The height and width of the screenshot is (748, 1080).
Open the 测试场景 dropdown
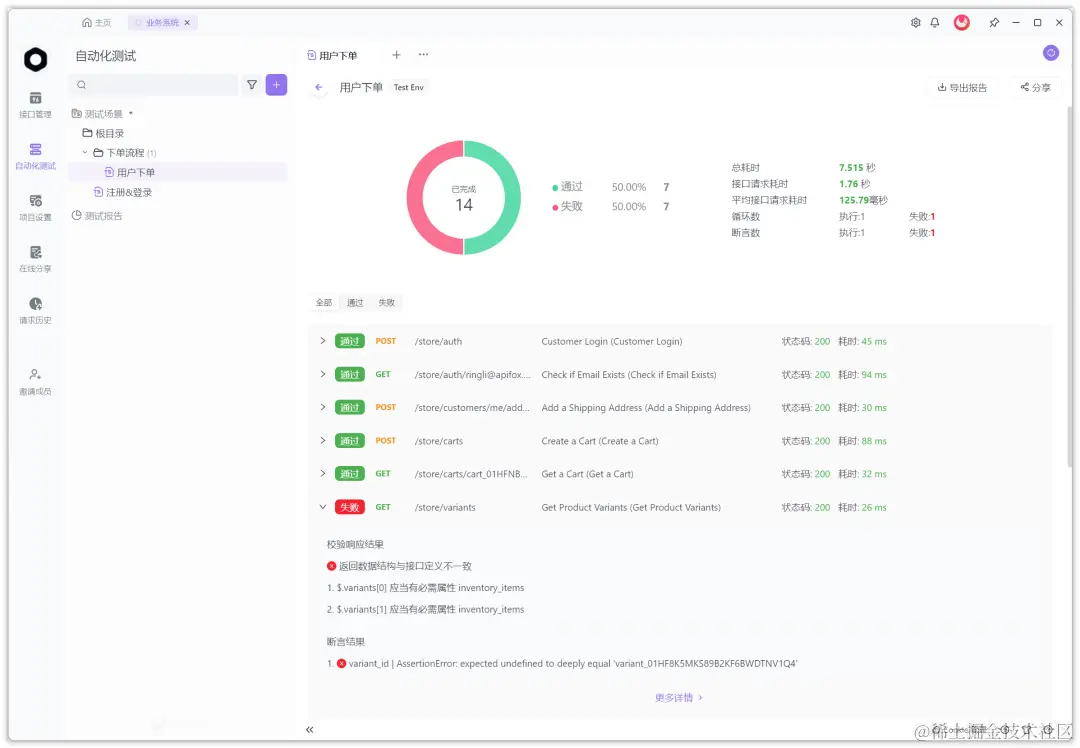(x=103, y=114)
